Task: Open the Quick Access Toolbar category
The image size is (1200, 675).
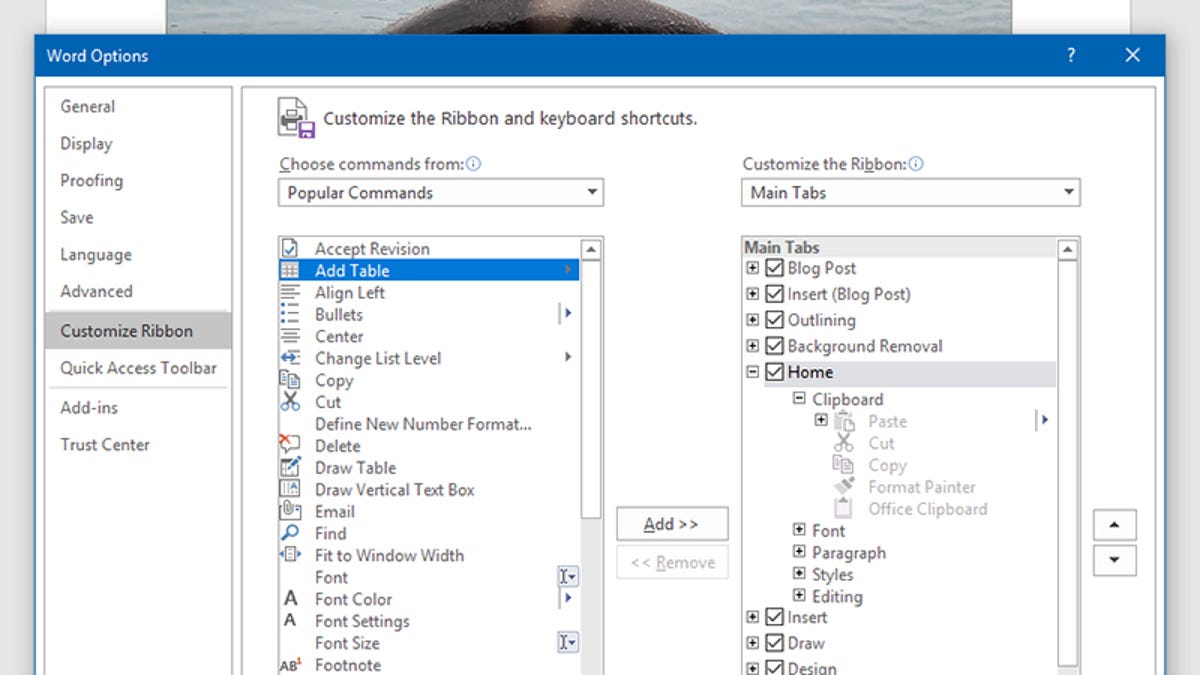Action: tap(138, 368)
